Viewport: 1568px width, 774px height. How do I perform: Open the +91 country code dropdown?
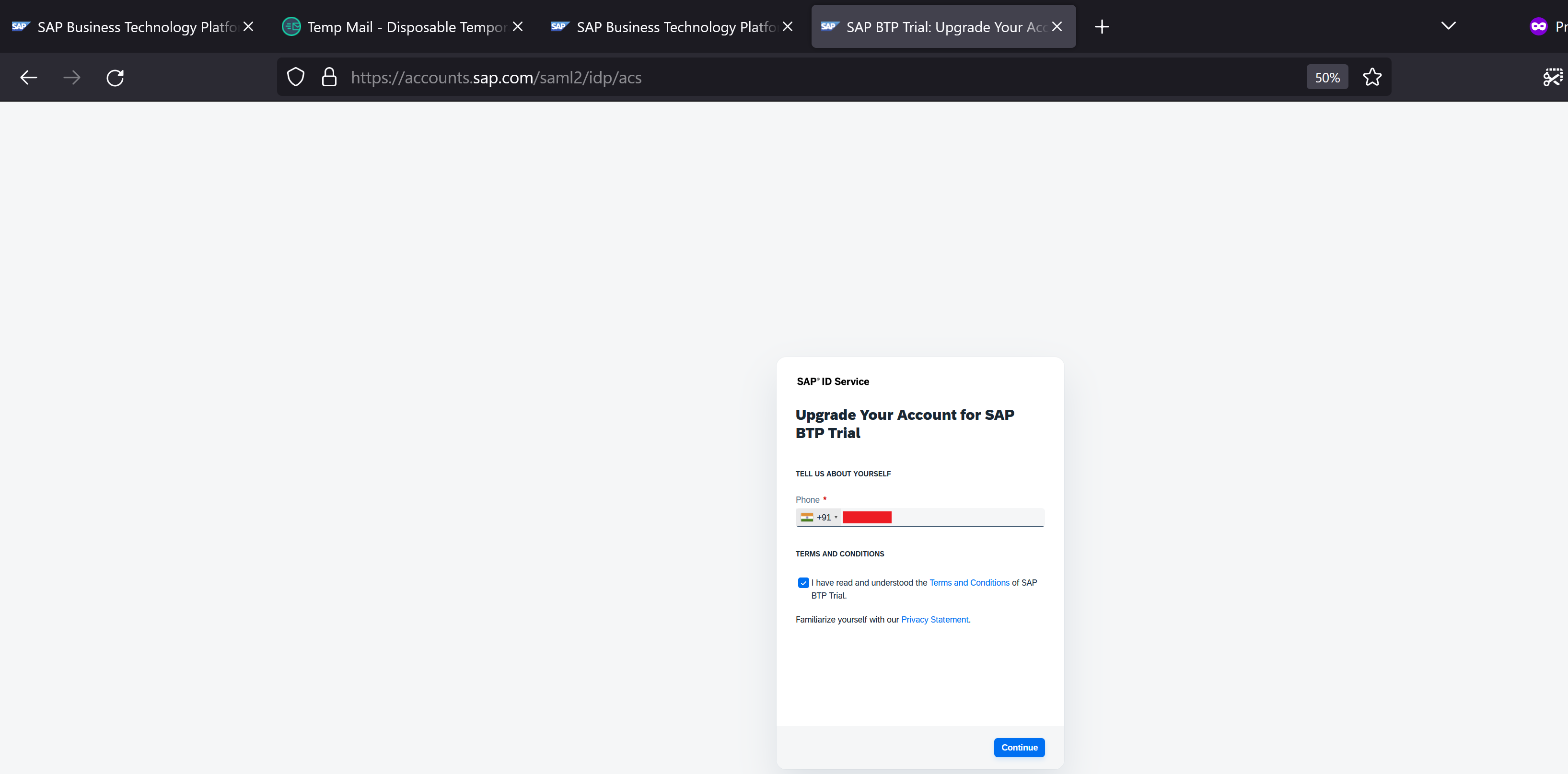(x=819, y=517)
